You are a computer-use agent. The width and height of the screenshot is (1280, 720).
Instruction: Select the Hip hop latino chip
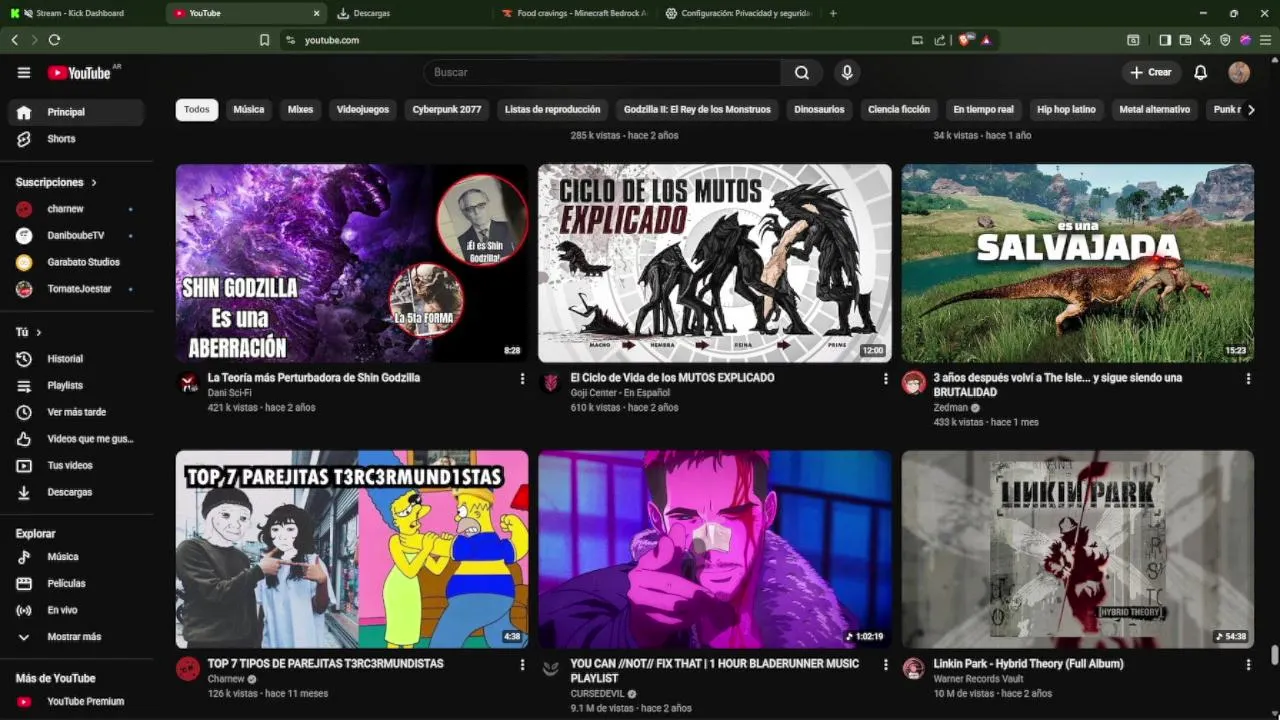coord(1066,110)
